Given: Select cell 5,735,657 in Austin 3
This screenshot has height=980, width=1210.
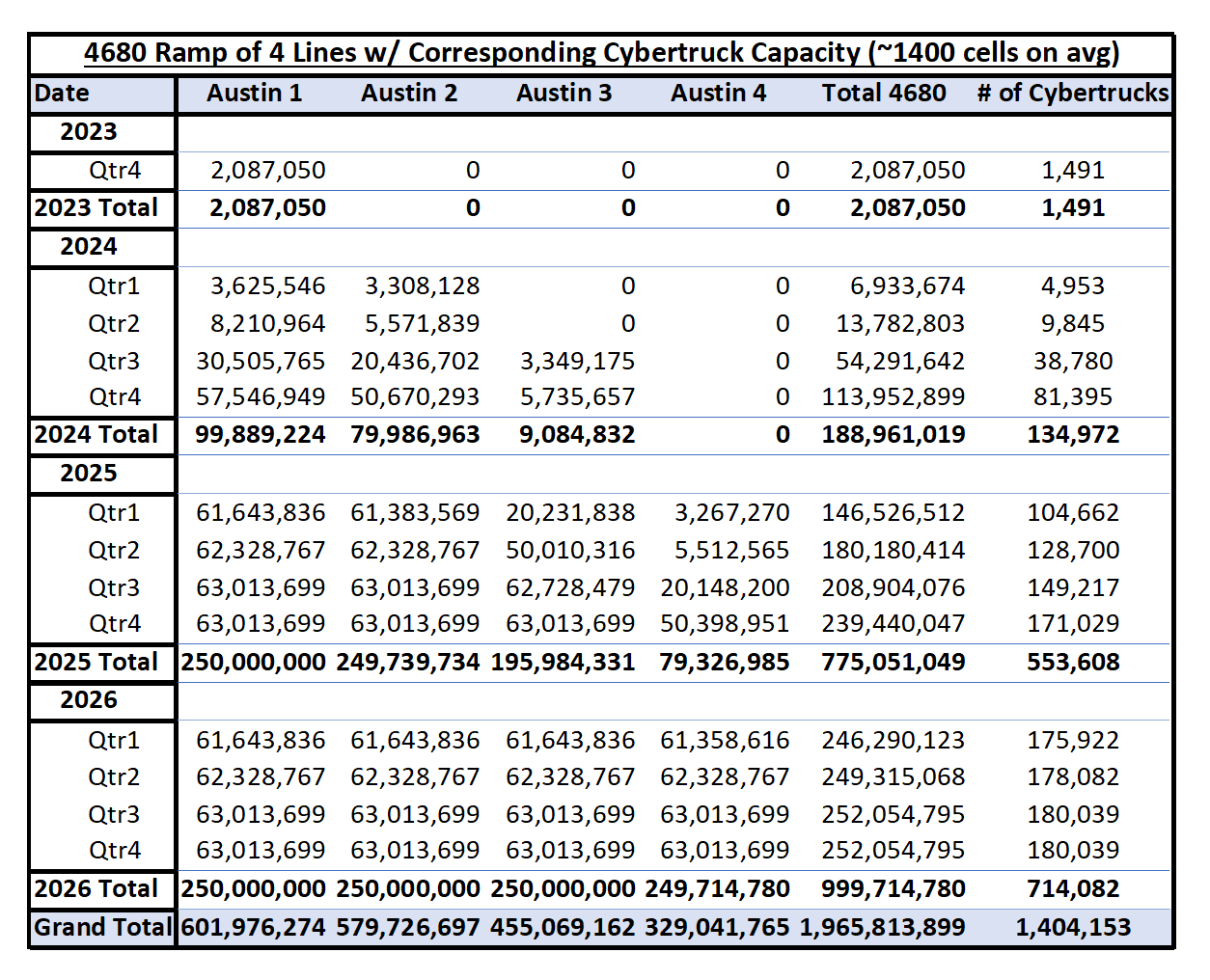Looking at the screenshot, I should (x=578, y=397).
